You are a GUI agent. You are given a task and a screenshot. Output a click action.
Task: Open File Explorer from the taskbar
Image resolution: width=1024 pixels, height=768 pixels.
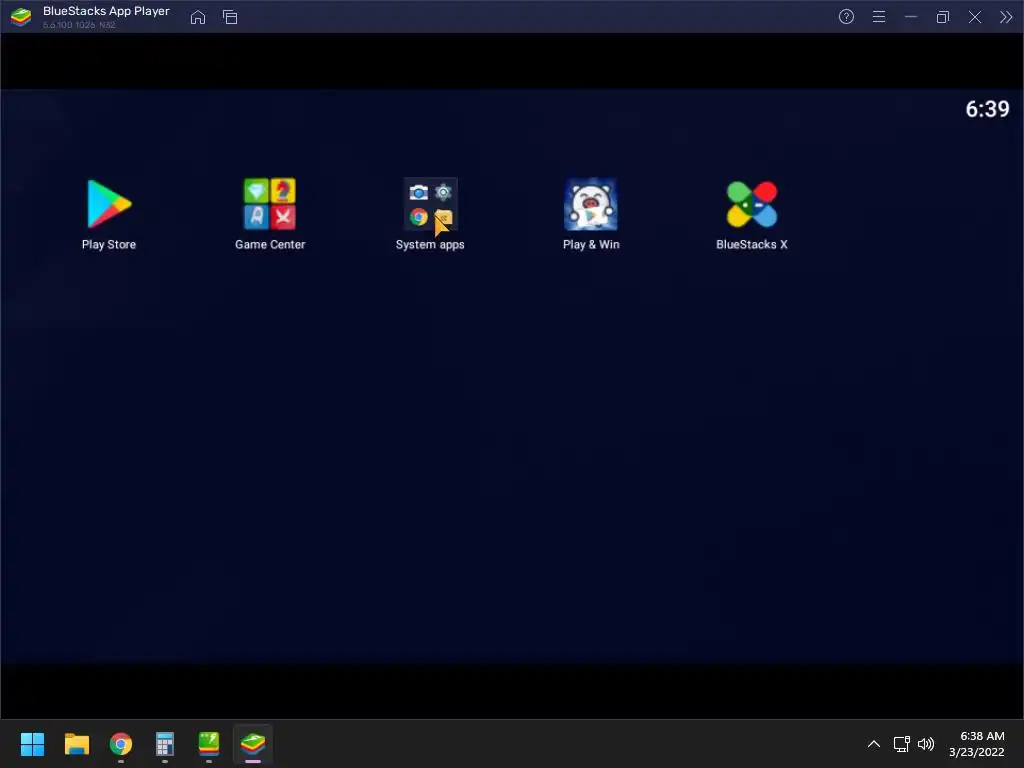77,744
